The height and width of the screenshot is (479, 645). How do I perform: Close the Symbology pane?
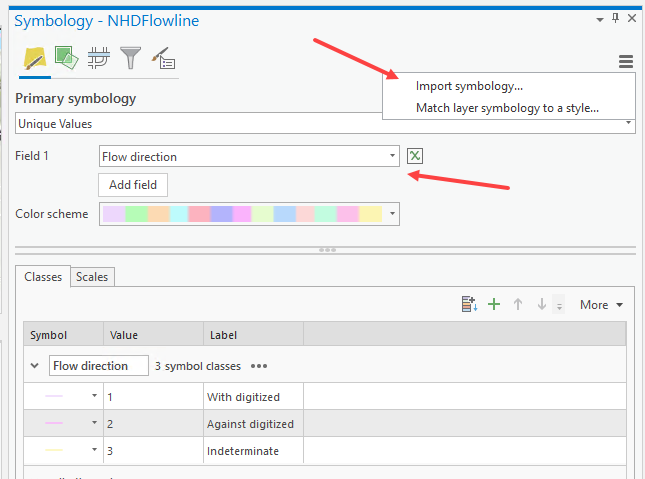[x=632, y=18]
